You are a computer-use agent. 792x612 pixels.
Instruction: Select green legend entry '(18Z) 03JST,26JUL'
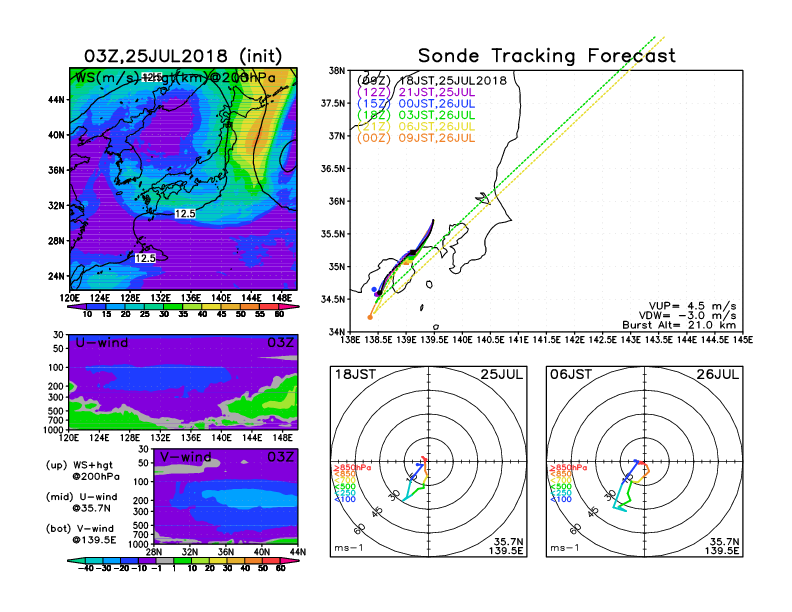[416, 115]
